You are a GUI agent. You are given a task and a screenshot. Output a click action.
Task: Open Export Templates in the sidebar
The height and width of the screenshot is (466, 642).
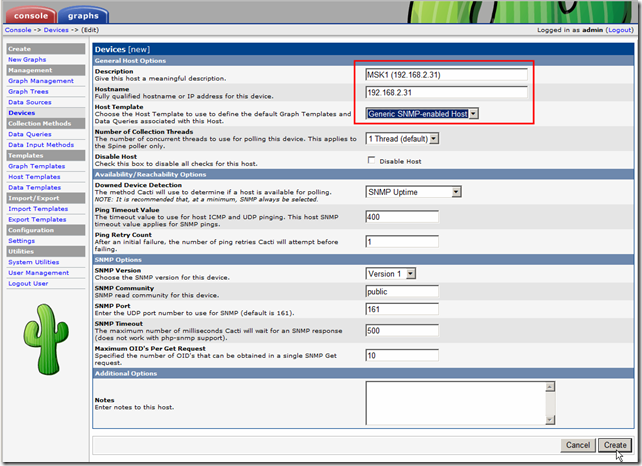37,219
